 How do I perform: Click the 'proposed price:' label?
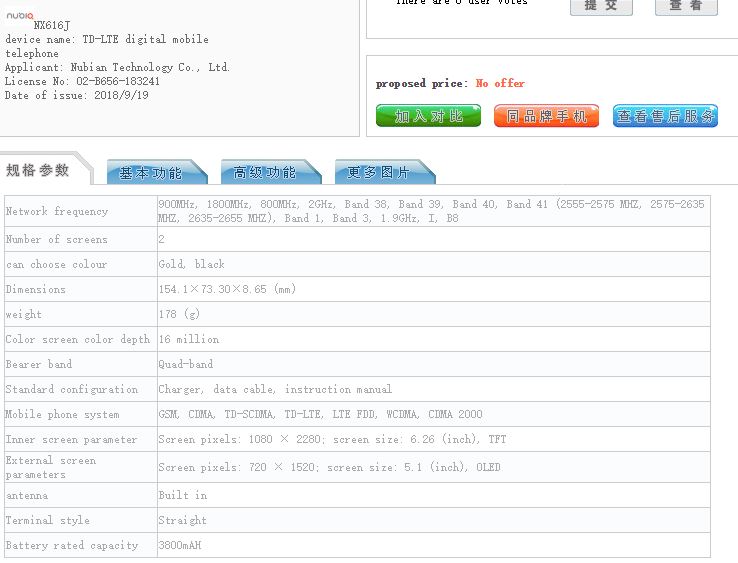[x=422, y=83]
